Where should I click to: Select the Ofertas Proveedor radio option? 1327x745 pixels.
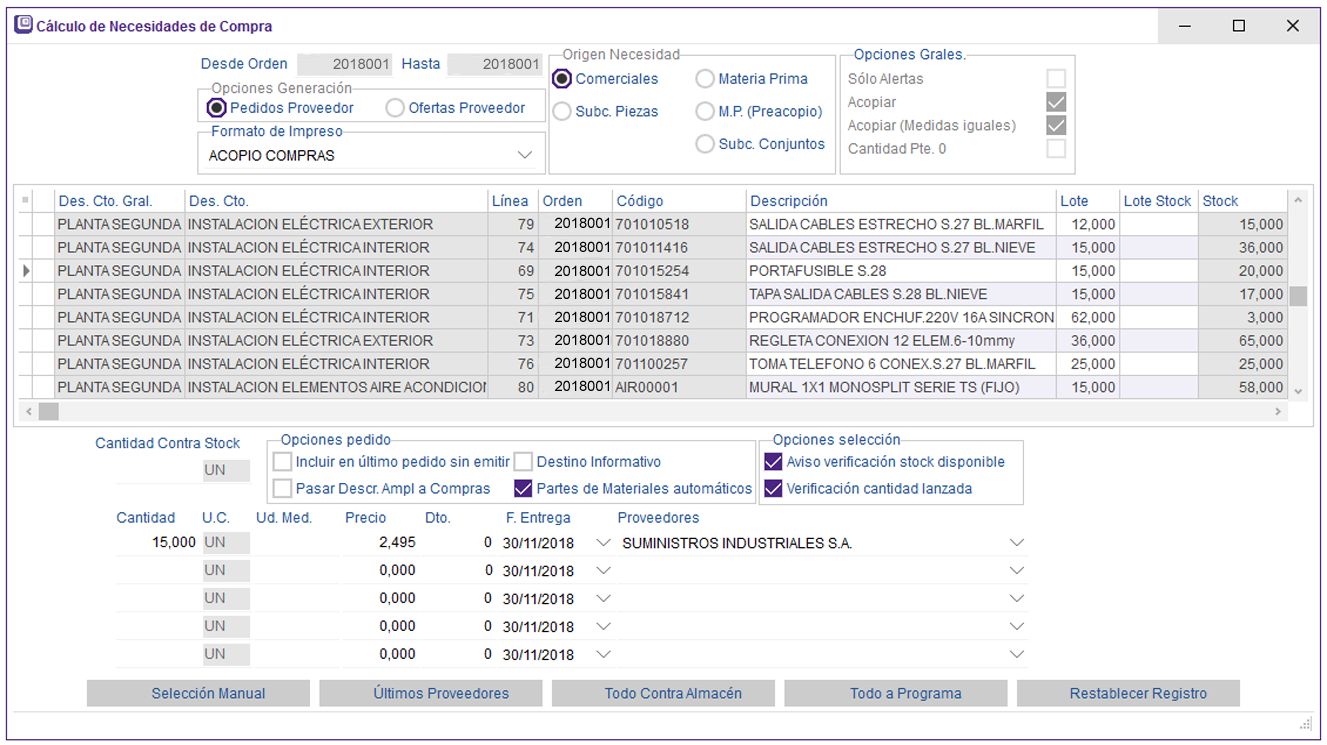click(396, 108)
